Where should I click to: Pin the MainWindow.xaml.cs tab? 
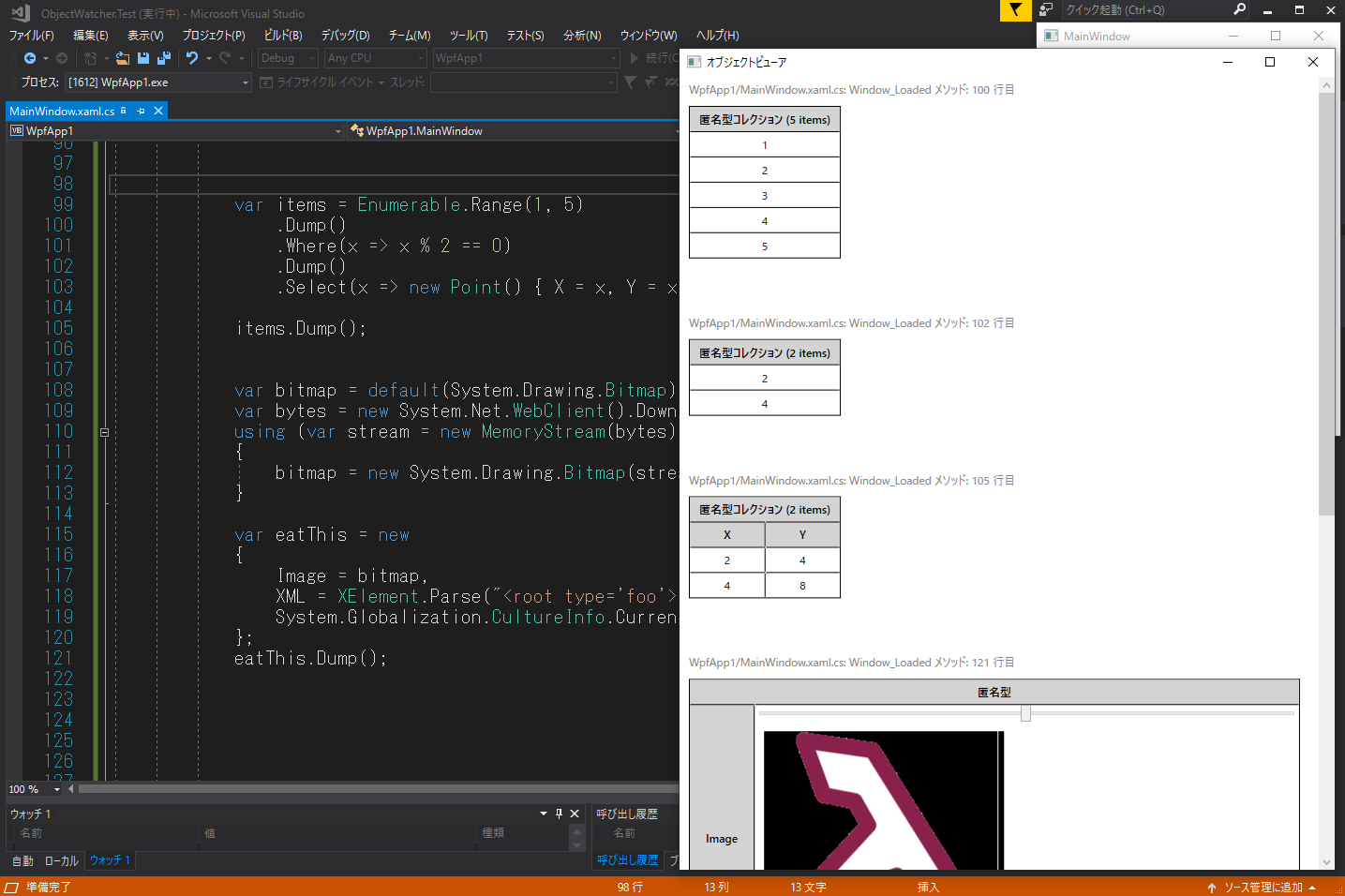pos(141,111)
